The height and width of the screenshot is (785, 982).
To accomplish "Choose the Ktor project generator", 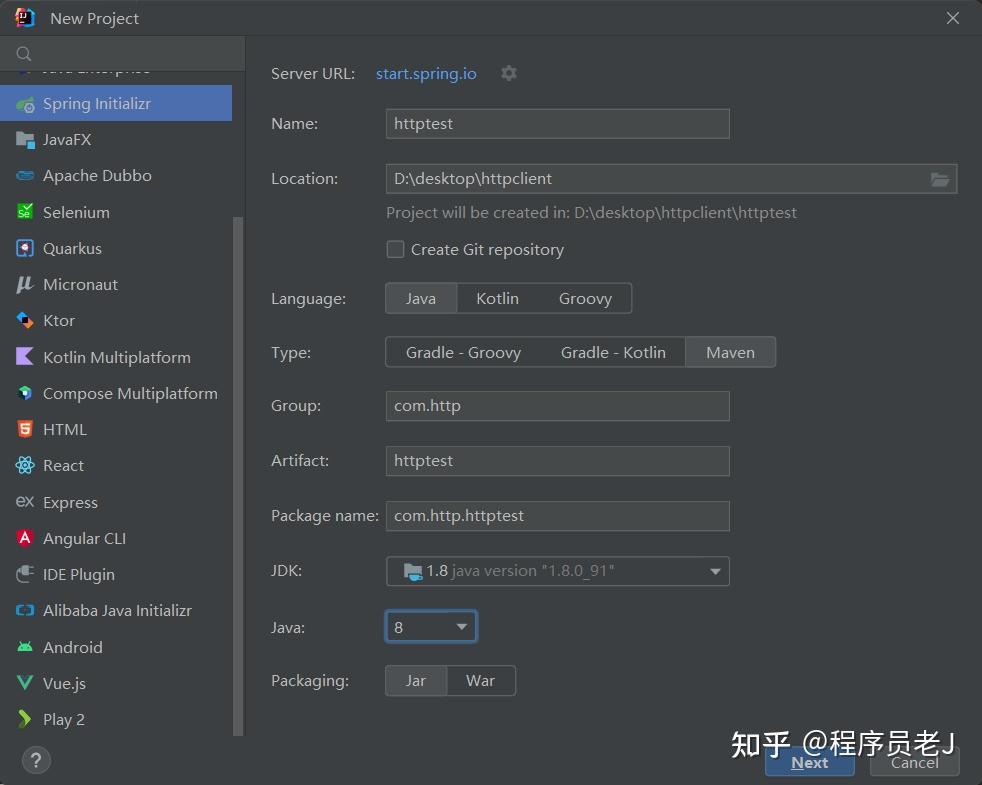I will coord(58,320).
